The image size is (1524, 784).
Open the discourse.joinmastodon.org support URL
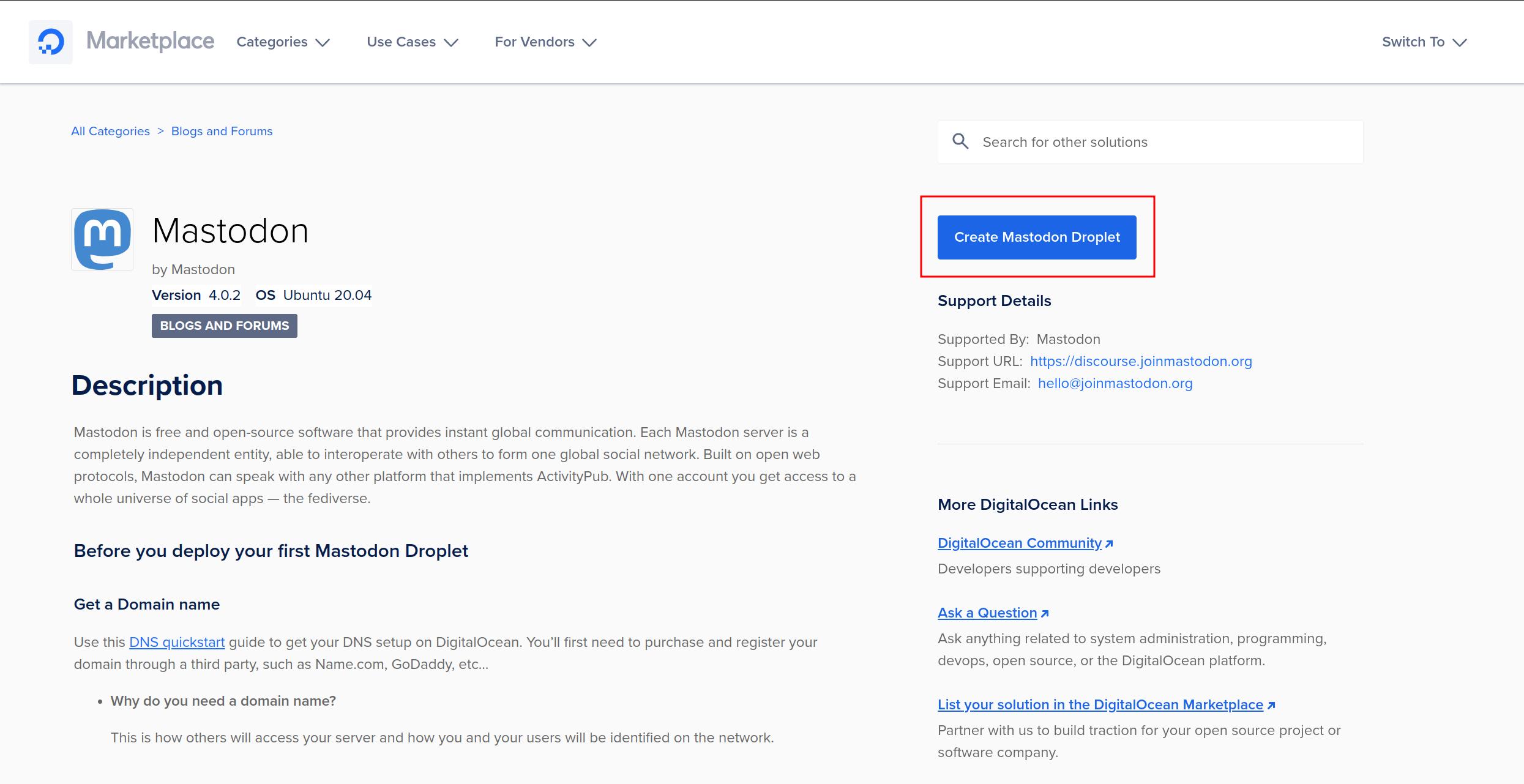(x=1141, y=361)
